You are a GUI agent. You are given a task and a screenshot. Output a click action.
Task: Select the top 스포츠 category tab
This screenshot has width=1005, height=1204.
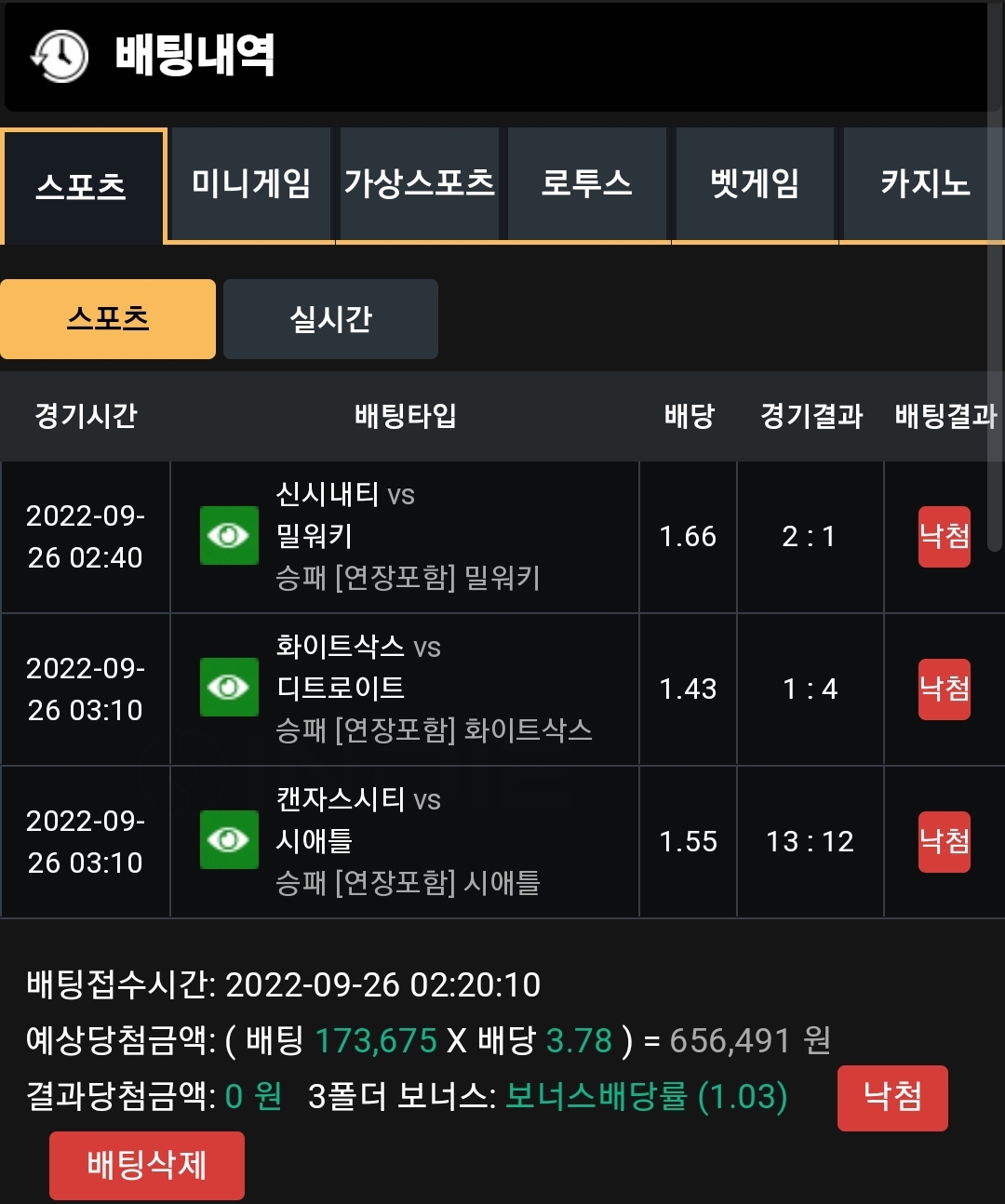tap(82, 187)
